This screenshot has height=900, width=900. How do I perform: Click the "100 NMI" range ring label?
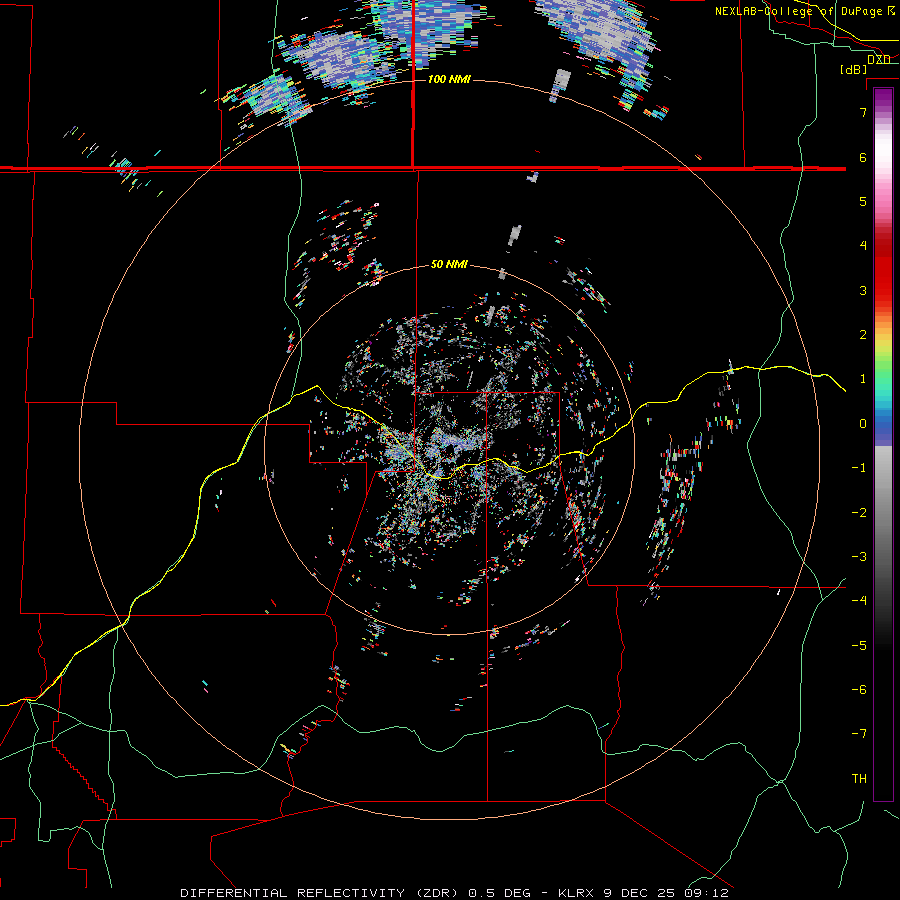(x=449, y=79)
